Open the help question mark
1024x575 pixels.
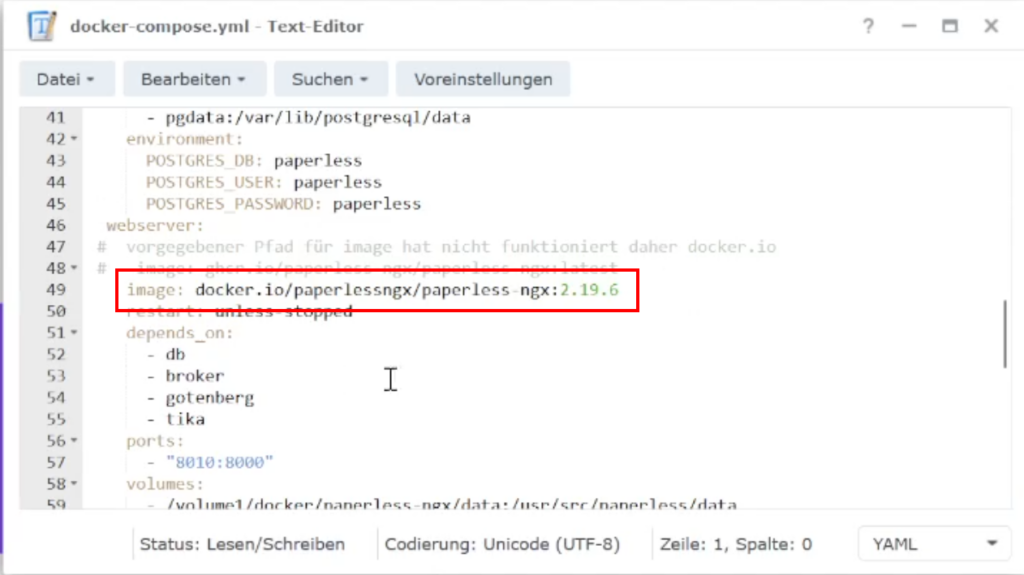point(868,26)
